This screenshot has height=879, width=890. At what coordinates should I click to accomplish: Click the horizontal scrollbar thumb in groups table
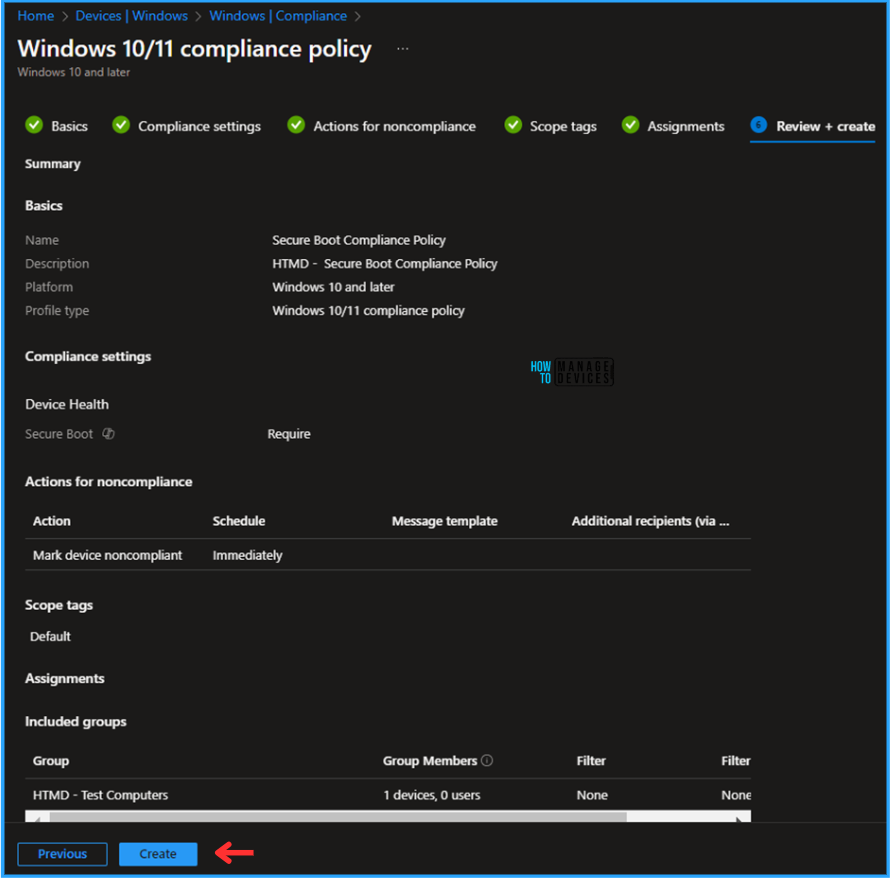338,817
